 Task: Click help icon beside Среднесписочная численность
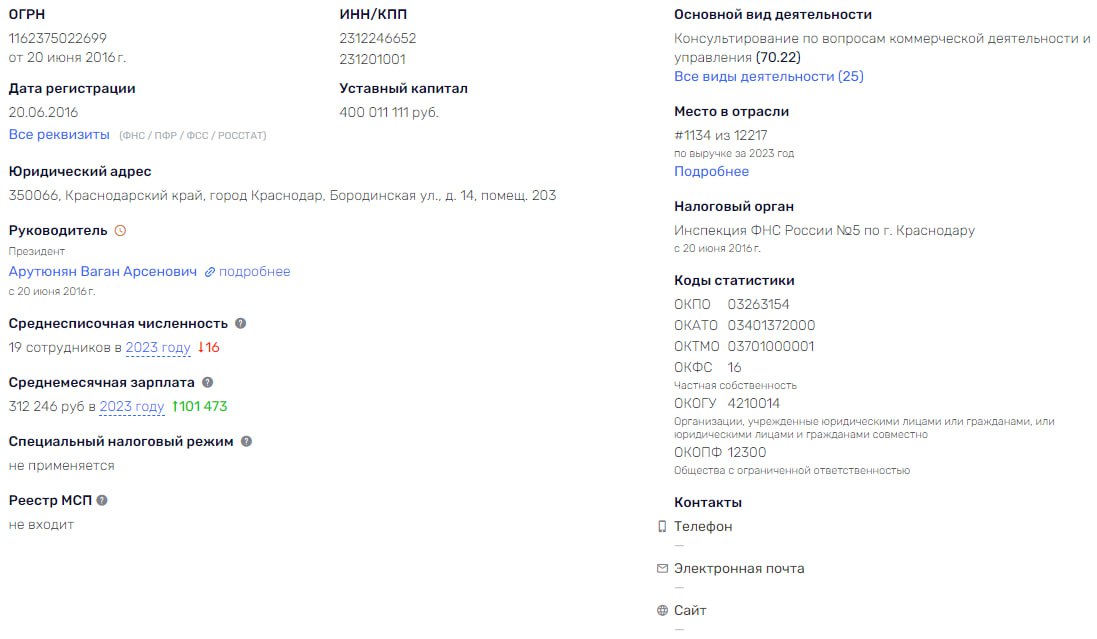(x=241, y=323)
